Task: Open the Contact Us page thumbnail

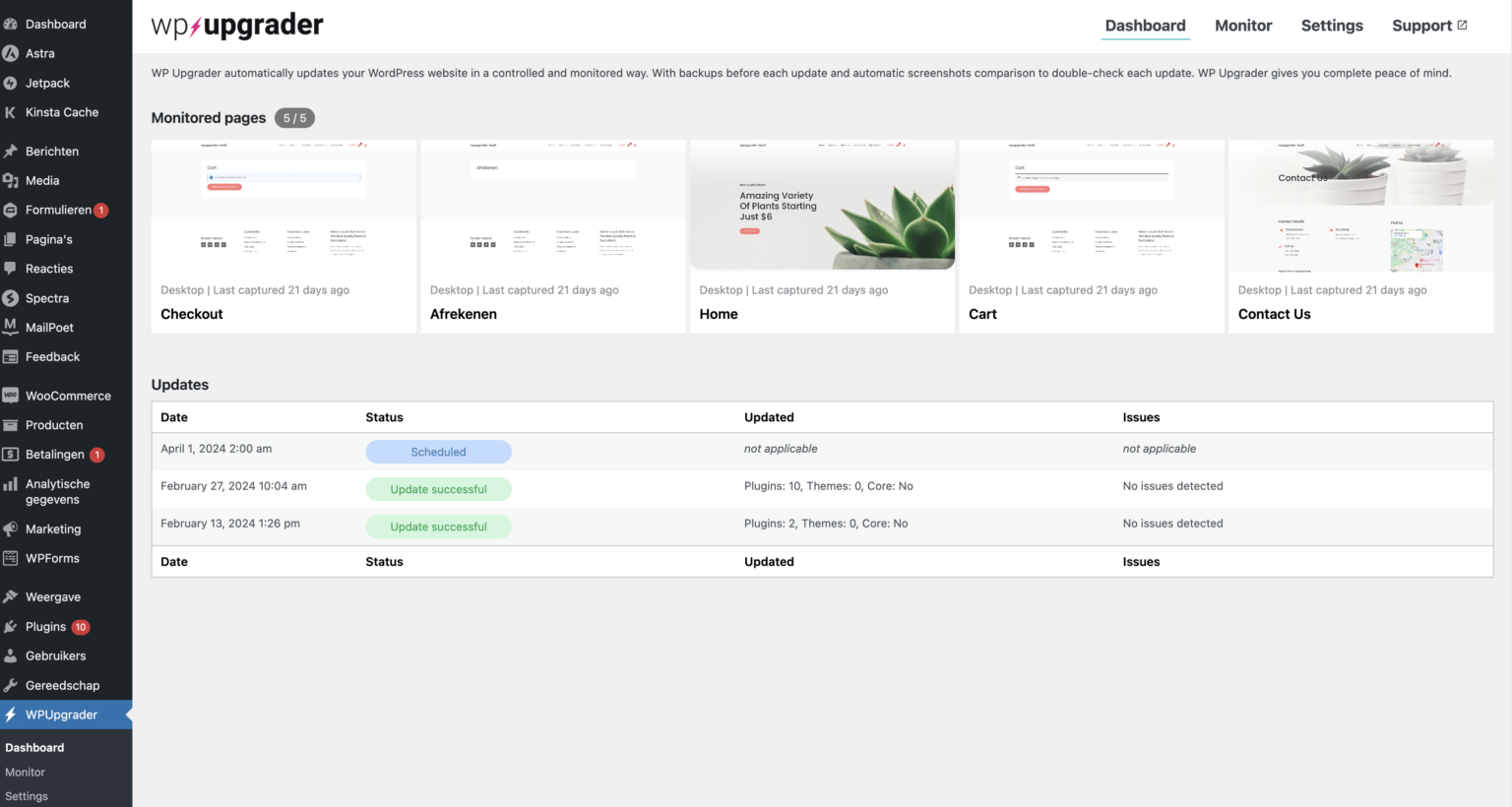Action: [x=1360, y=205]
